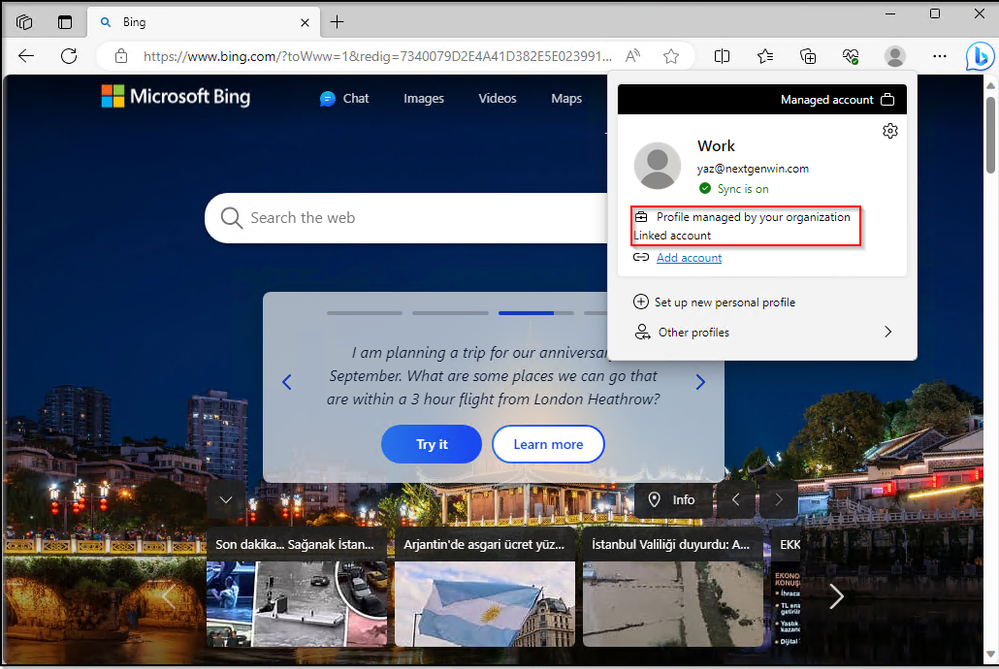Click the yaz@nextgenwin.com email text
This screenshot has width=999, height=669.
click(752, 169)
